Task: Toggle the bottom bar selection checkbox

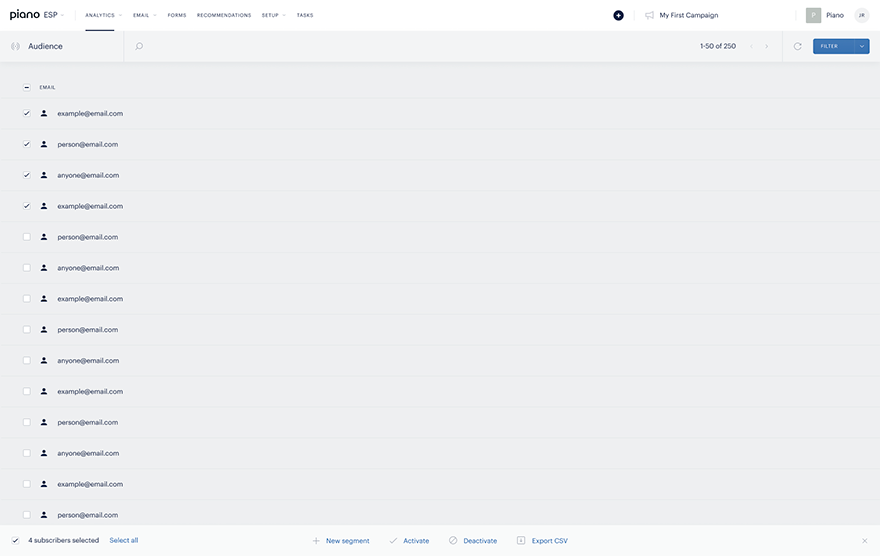Action: pos(15,540)
